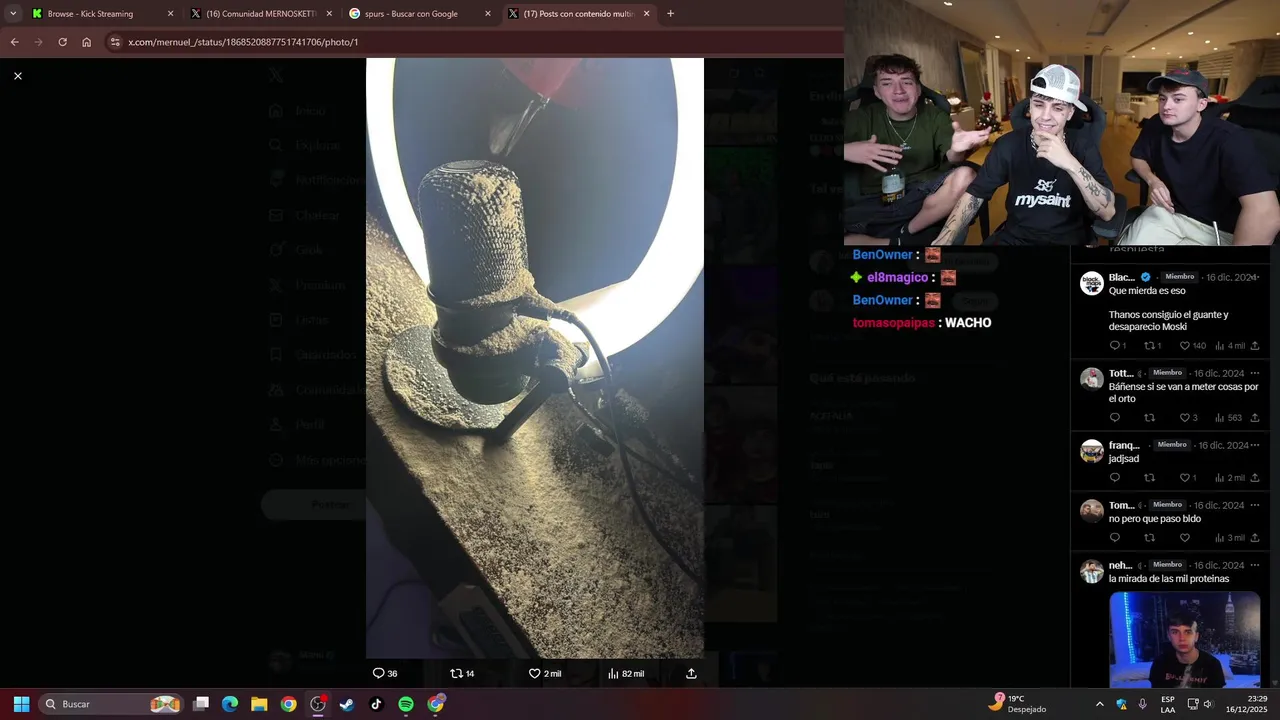This screenshot has width=1280, height=720.
Task: View 563 views on Tott... comment
Action: [1229, 418]
